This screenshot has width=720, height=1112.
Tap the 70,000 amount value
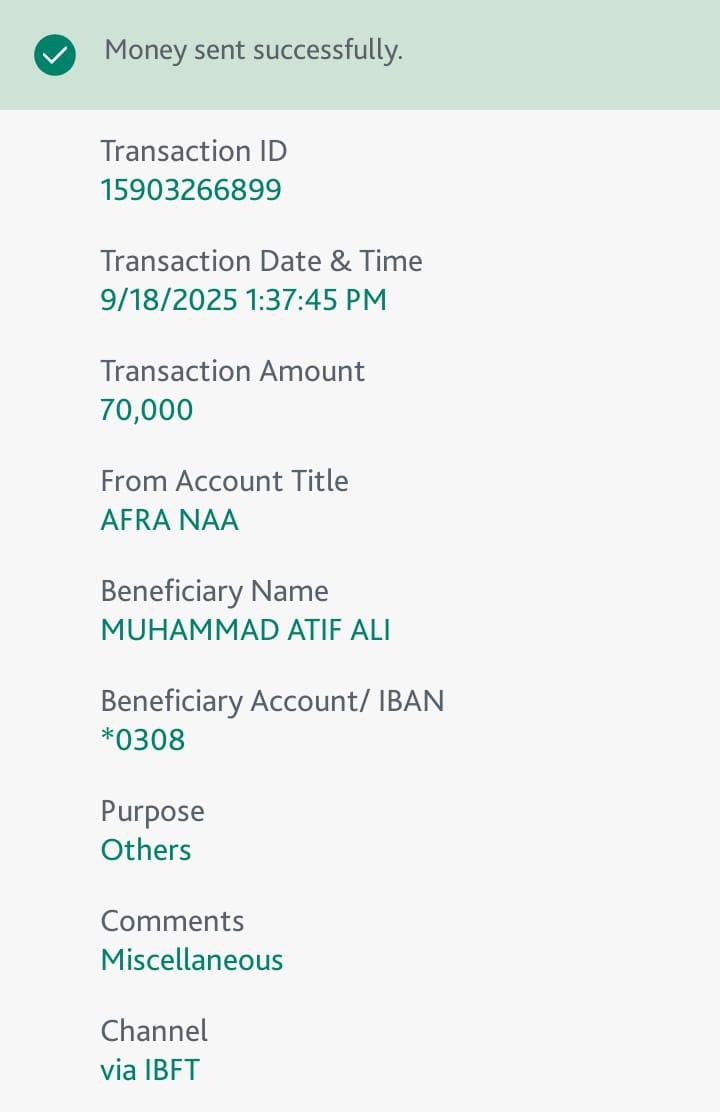tap(146, 410)
